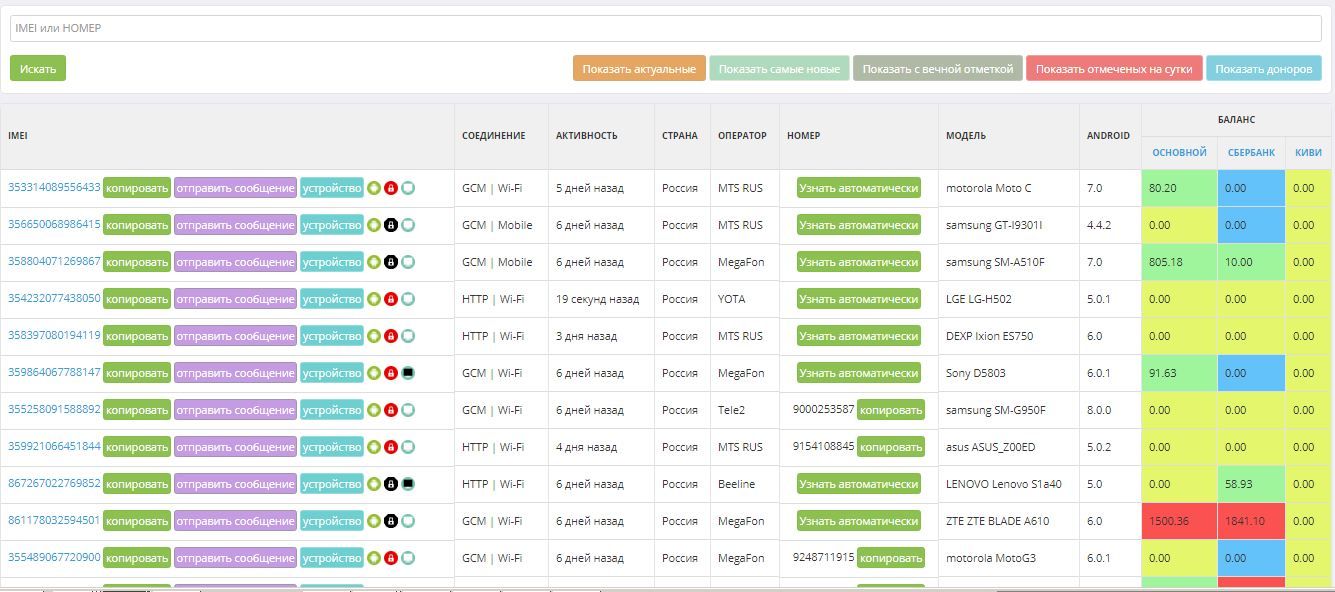Click the DEXP Ixion ES750 model cell
This screenshot has height=592, width=1335.
tap(1009, 336)
